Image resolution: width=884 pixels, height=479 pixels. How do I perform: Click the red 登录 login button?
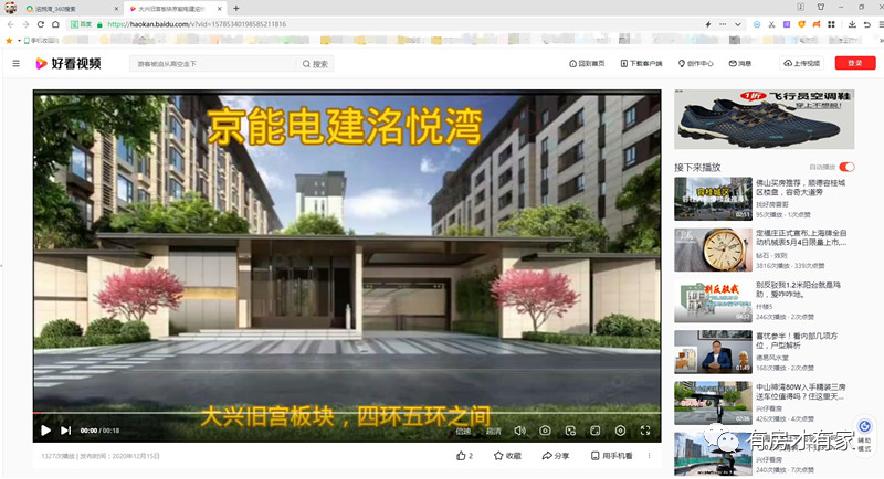click(x=855, y=63)
